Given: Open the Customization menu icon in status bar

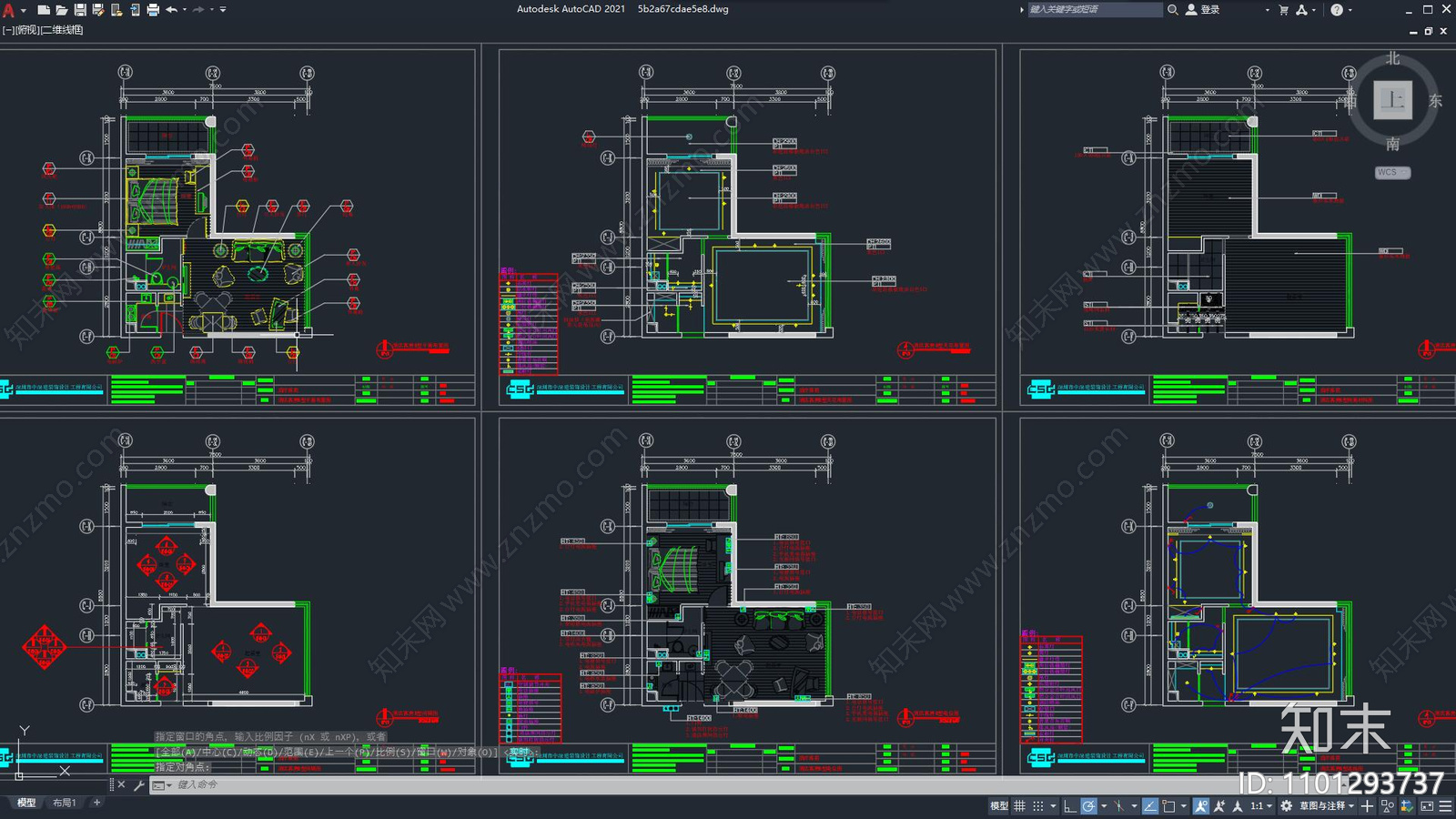Looking at the screenshot, I should (1445, 806).
